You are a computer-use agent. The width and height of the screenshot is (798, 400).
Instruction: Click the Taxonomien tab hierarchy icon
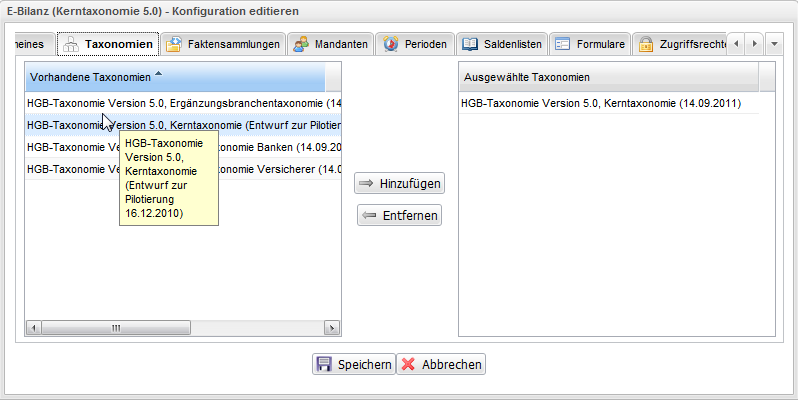pyautogui.click(x=71, y=44)
